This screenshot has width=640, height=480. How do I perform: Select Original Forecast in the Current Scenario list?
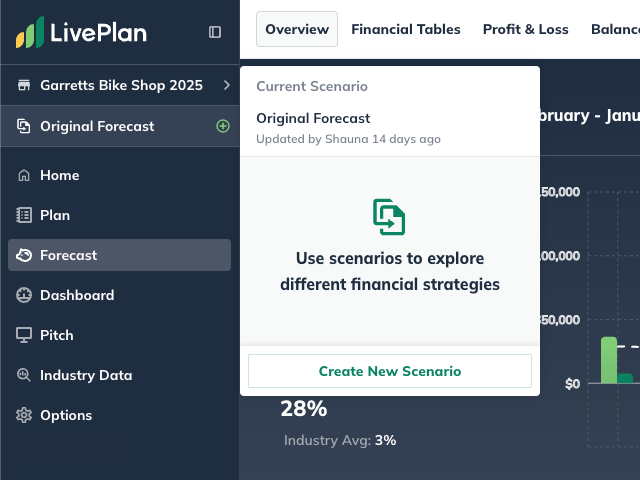(x=313, y=118)
